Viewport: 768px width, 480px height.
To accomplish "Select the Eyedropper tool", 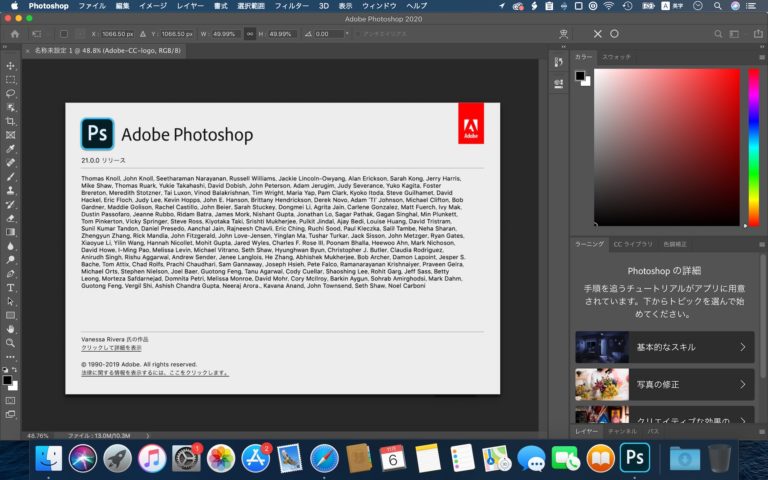I will point(11,148).
